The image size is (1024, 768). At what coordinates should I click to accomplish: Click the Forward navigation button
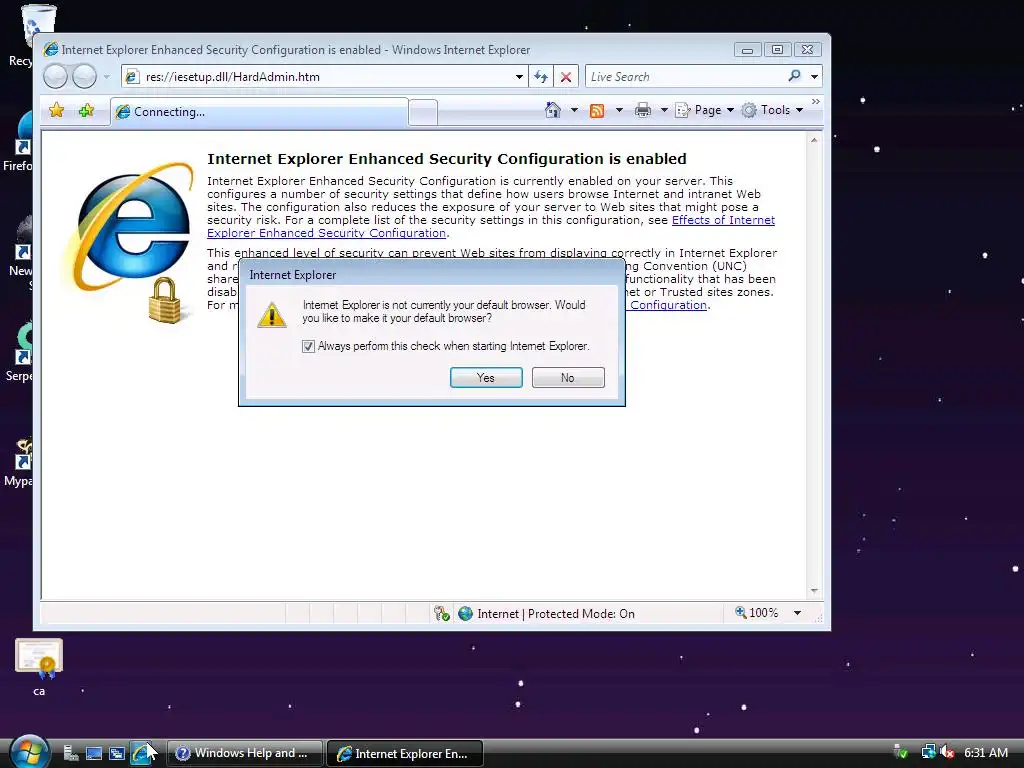[x=84, y=76]
